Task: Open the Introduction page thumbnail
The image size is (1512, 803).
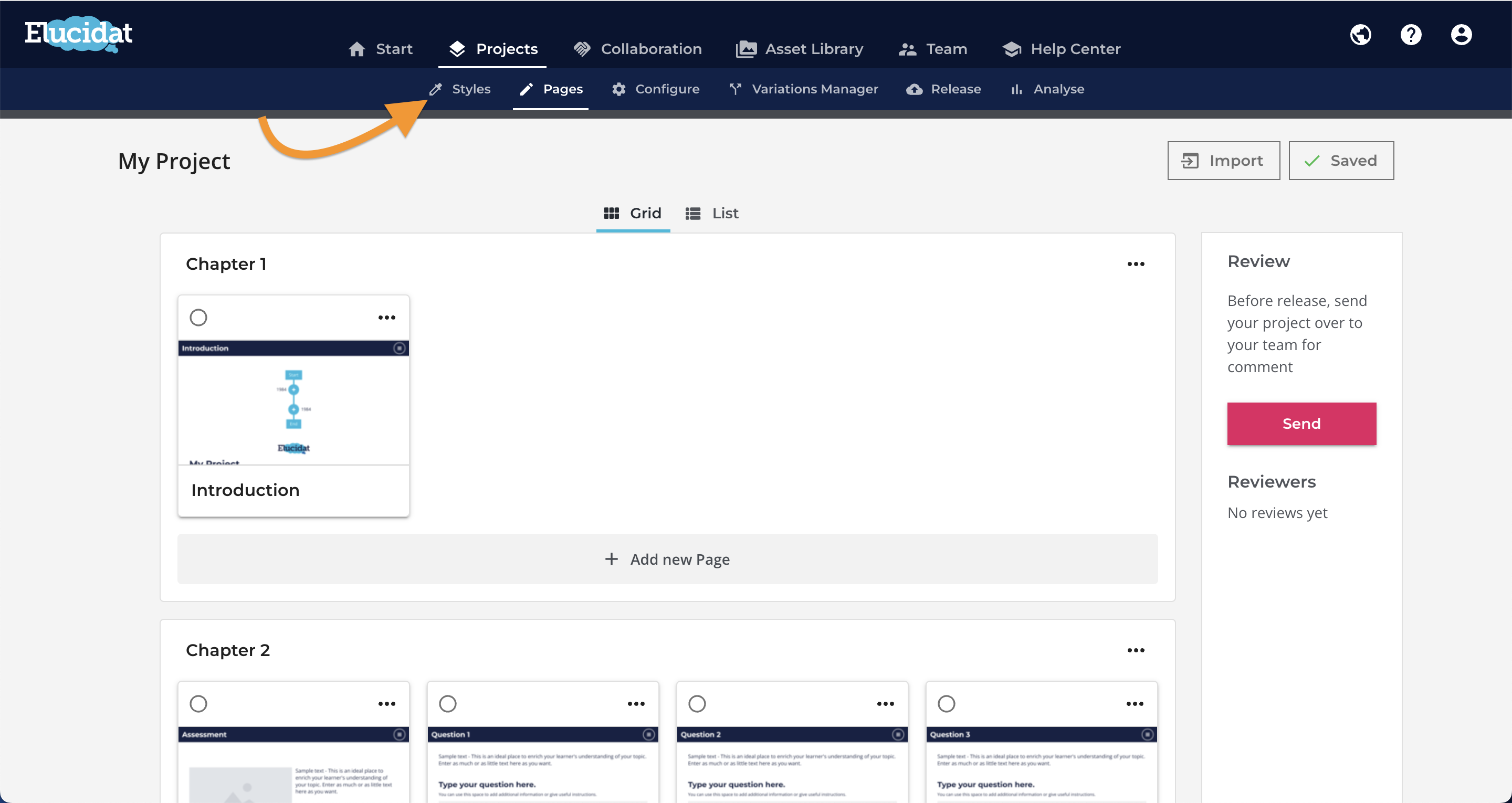Action: (x=293, y=403)
